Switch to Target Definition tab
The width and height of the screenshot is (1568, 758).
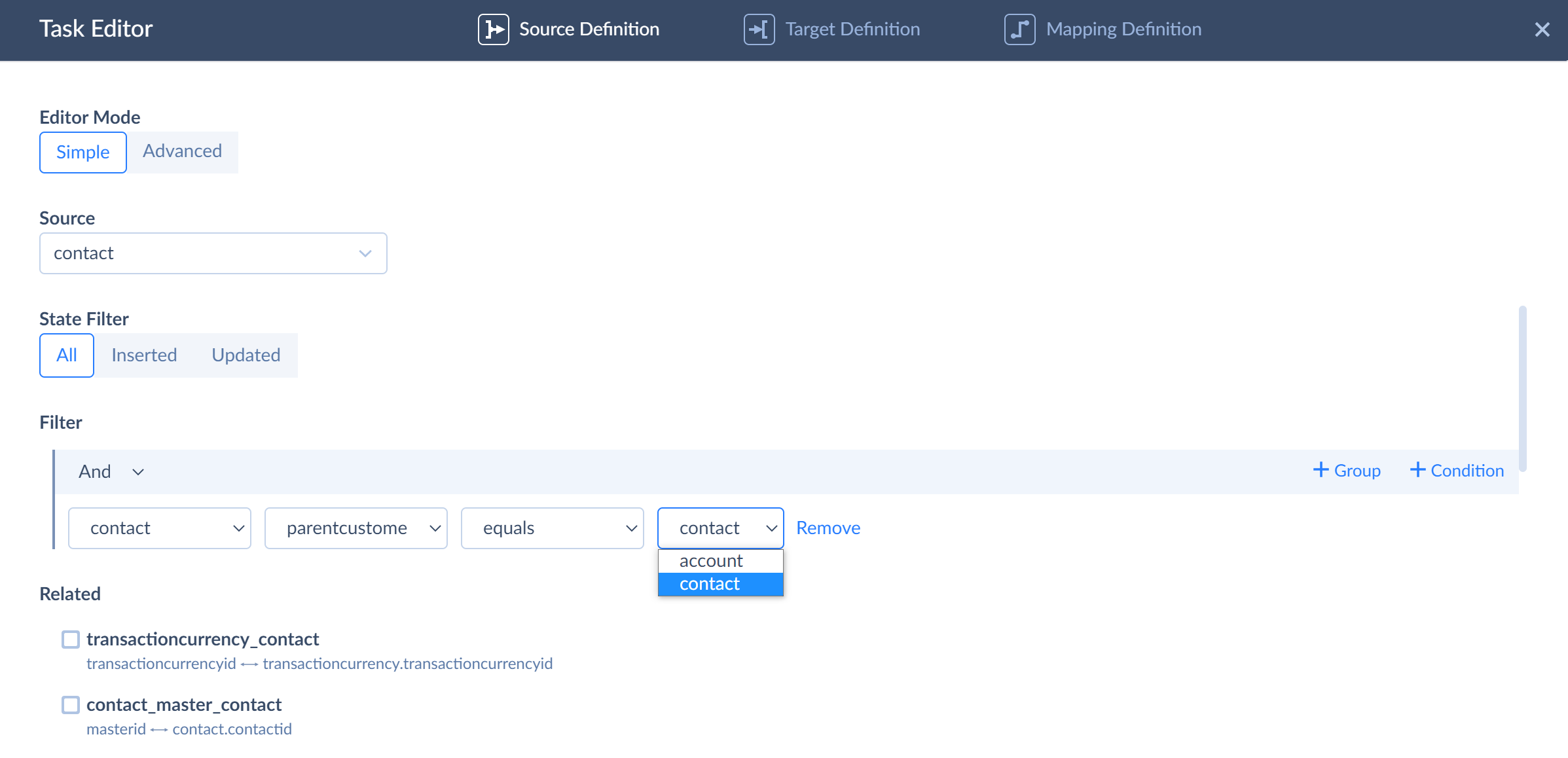click(x=831, y=29)
